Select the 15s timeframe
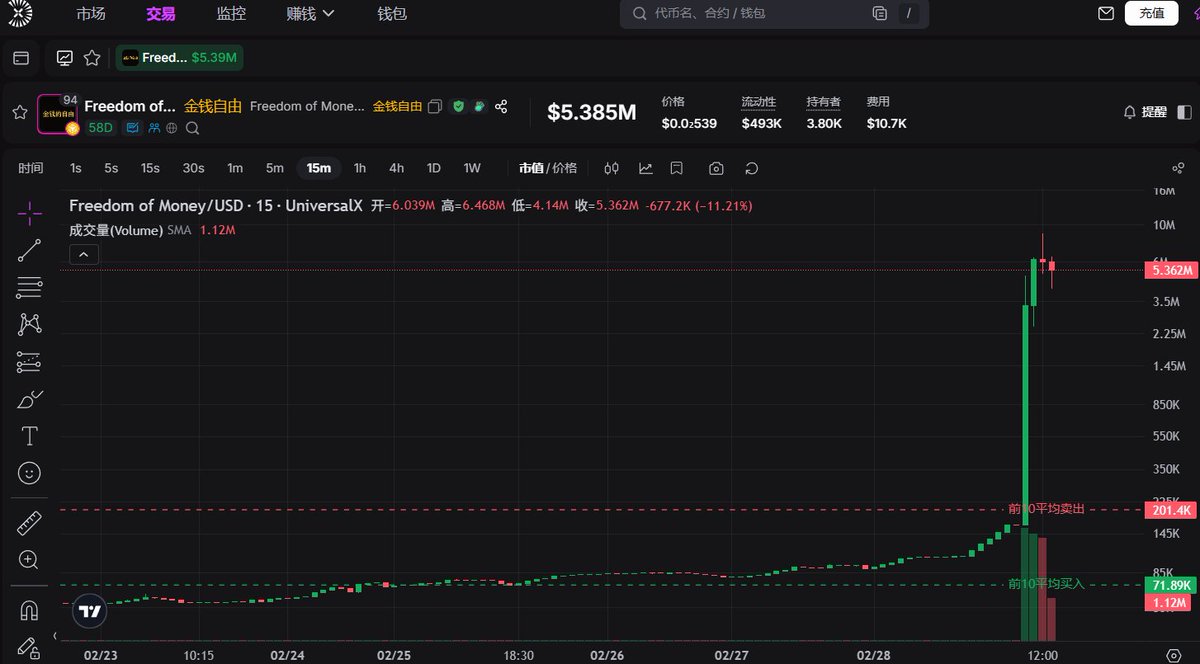 150,168
